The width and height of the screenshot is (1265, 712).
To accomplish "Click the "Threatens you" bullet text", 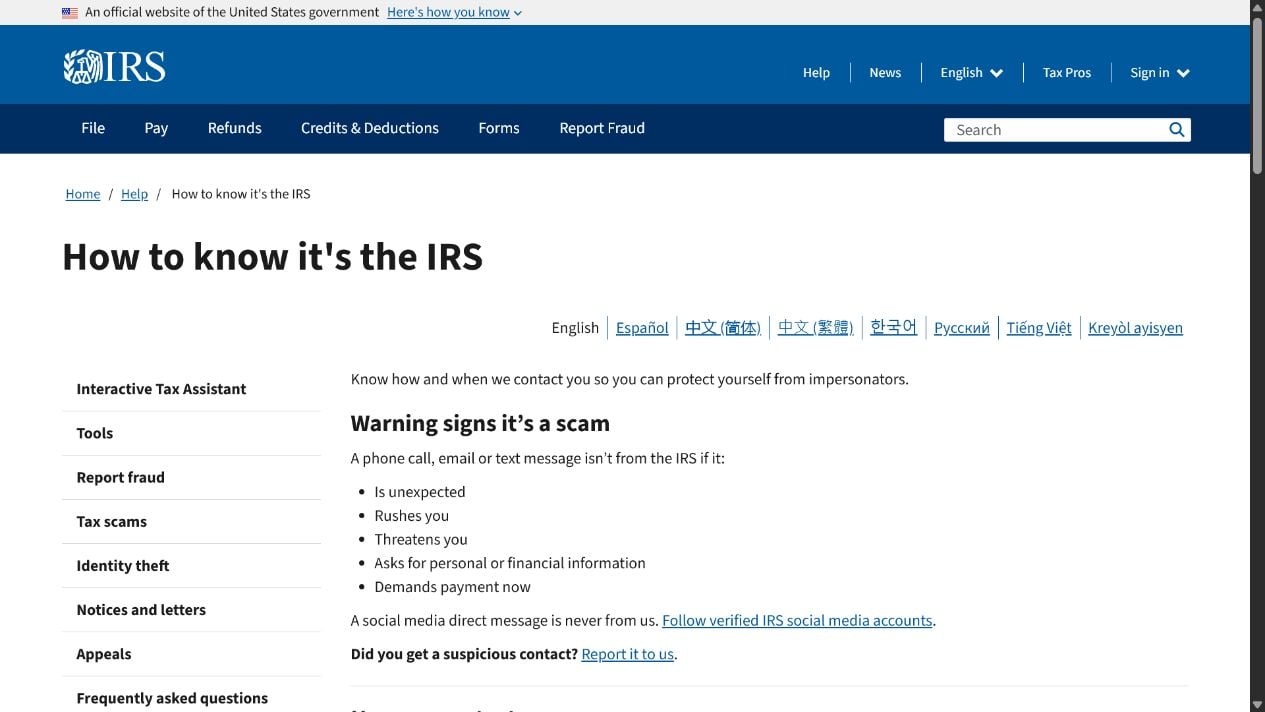I will (421, 539).
